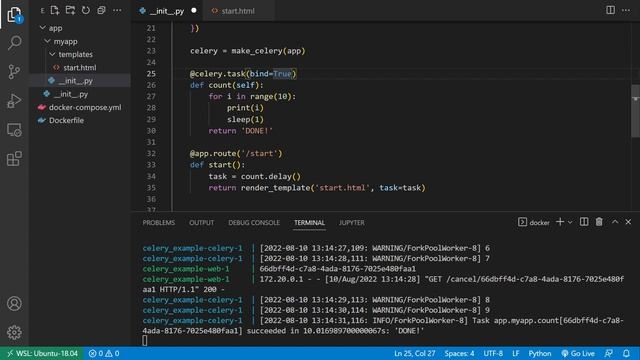Screen dimensions: 640x360
Task: Split the terminal panel
Action: point(584,222)
